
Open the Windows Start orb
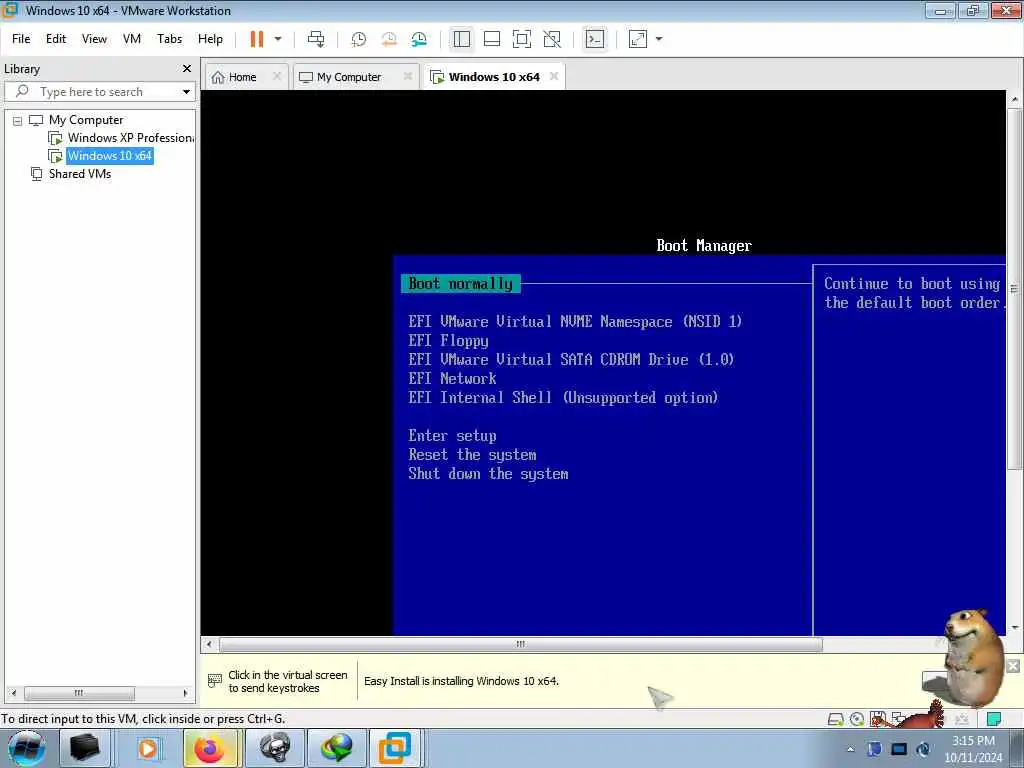27,748
